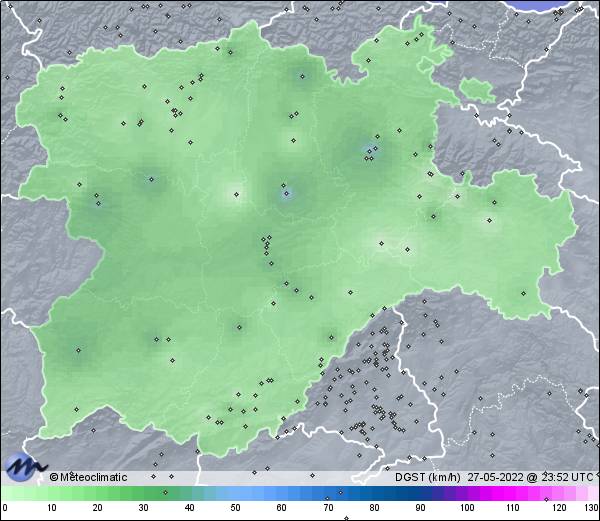Click the ©Meteoclimatic copyright text
Screen dimensions: 600x521
88,477
